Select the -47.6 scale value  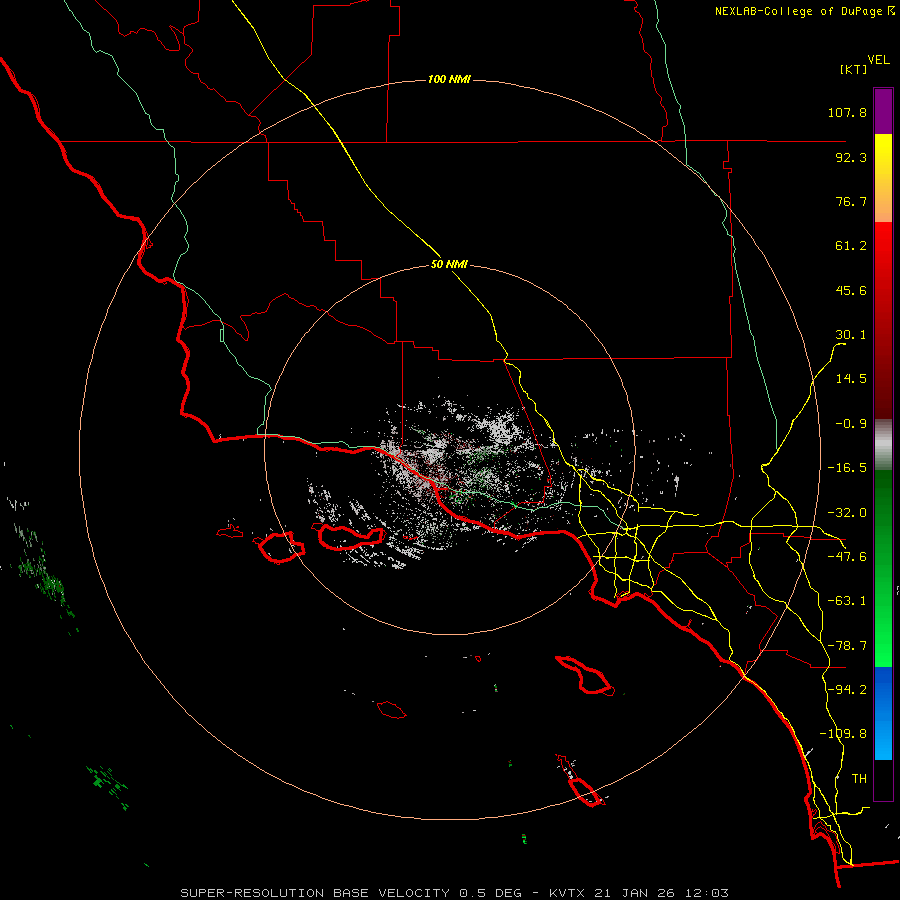847,557
